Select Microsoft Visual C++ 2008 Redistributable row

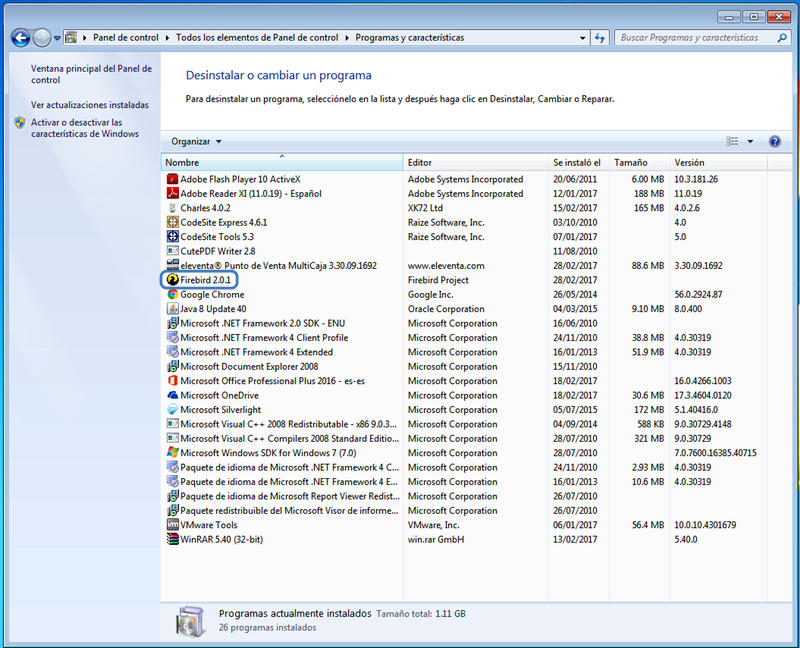tap(464, 424)
